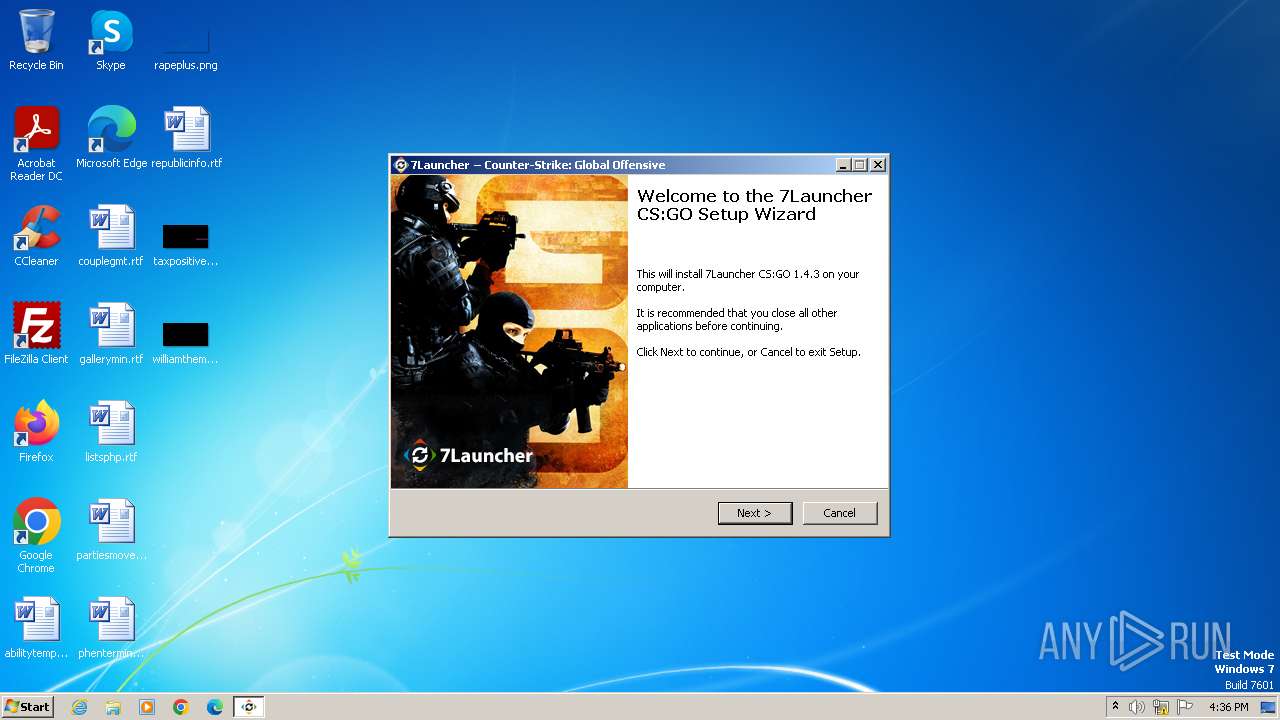
Task: Maximize the 7Launcher setup window
Action: [x=860, y=165]
